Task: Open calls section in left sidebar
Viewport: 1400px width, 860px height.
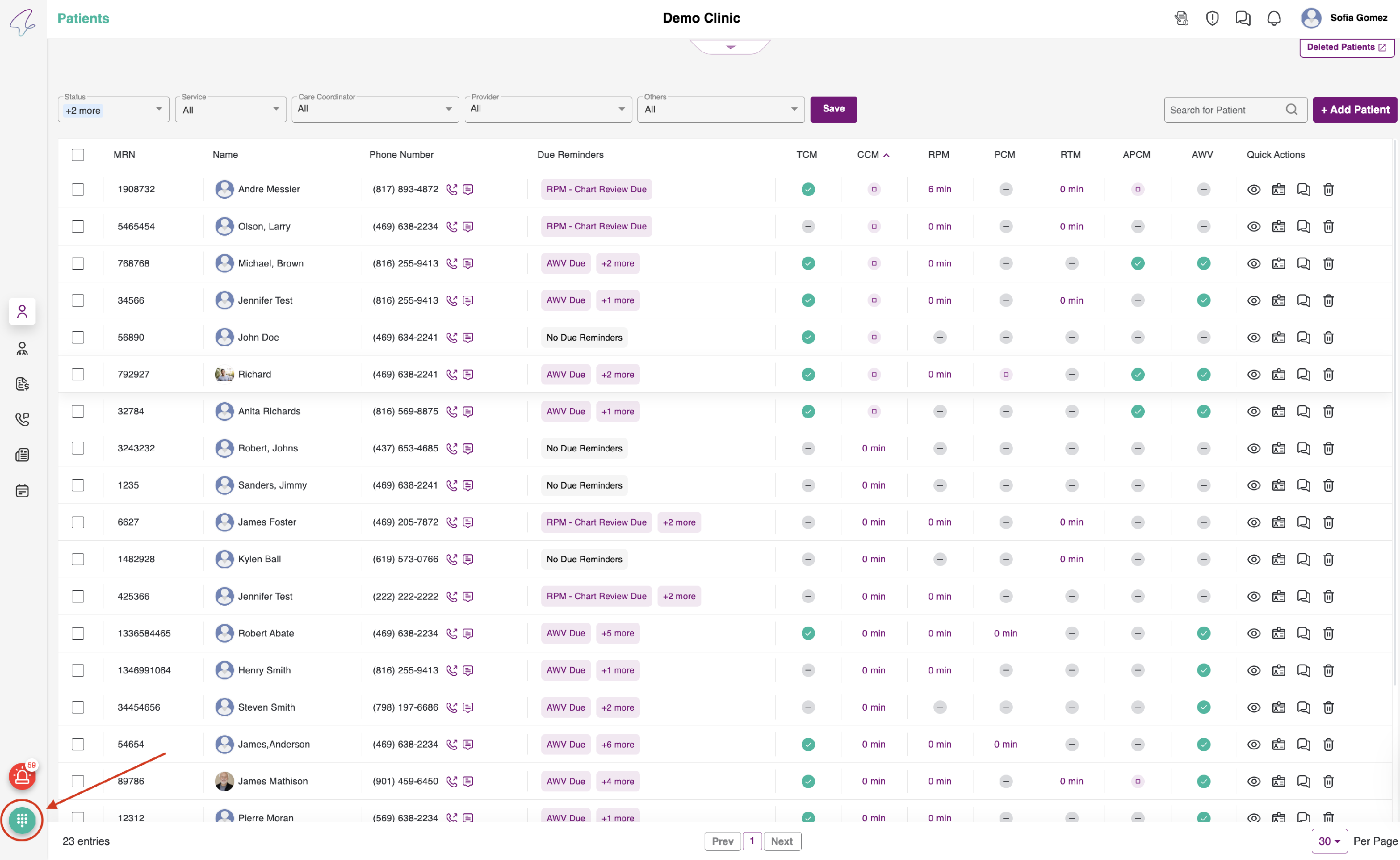Action: click(x=22, y=419)
